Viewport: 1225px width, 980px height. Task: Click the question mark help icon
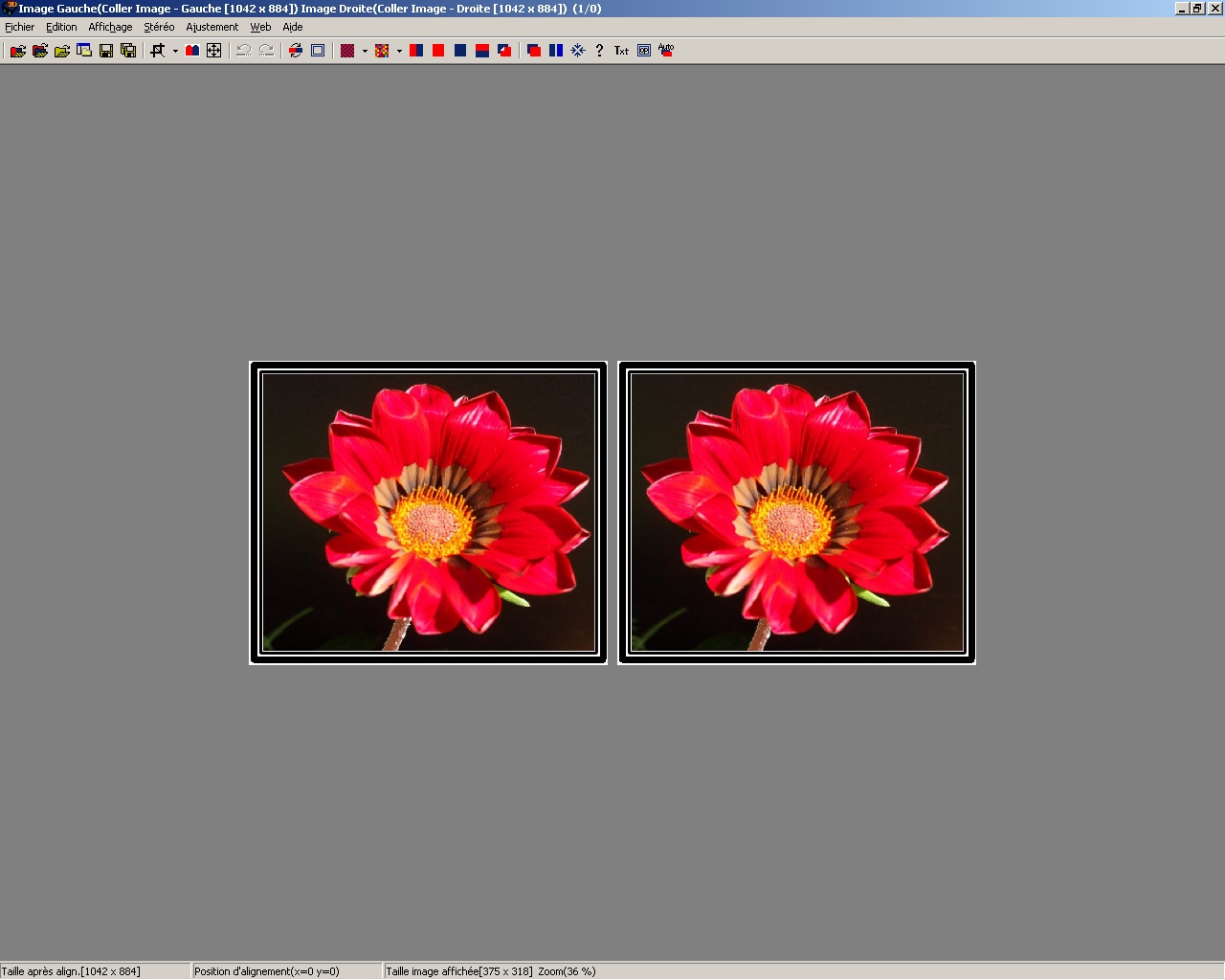coord(599,51)
